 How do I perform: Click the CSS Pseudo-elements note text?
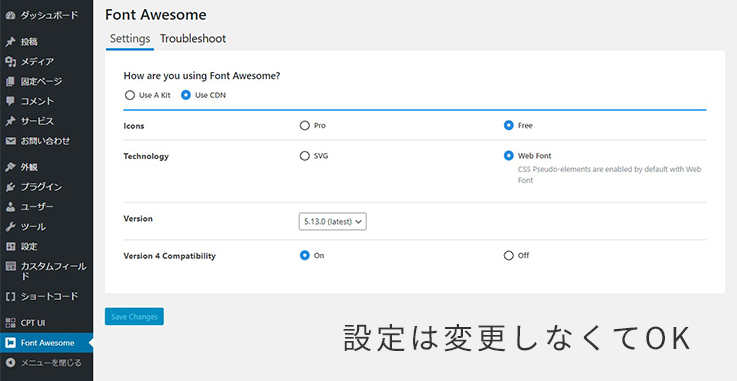pos(610,175)
